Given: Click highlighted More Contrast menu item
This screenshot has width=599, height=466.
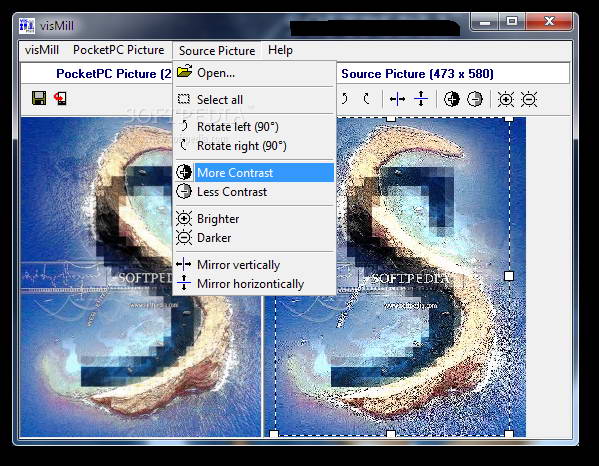Looking at the screenshot, I should point(254,173).
